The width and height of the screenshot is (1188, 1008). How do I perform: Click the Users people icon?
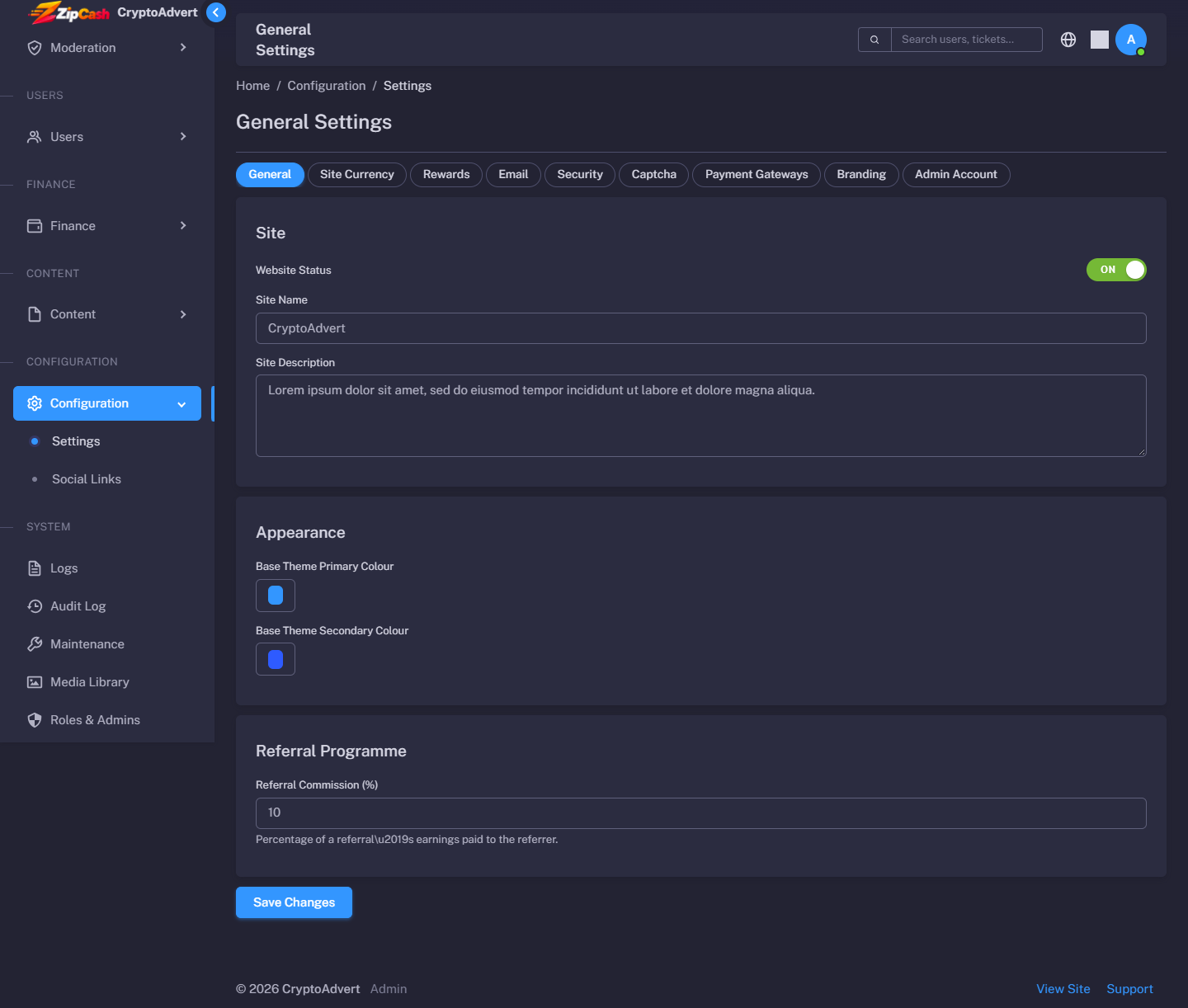pos(35,137)
